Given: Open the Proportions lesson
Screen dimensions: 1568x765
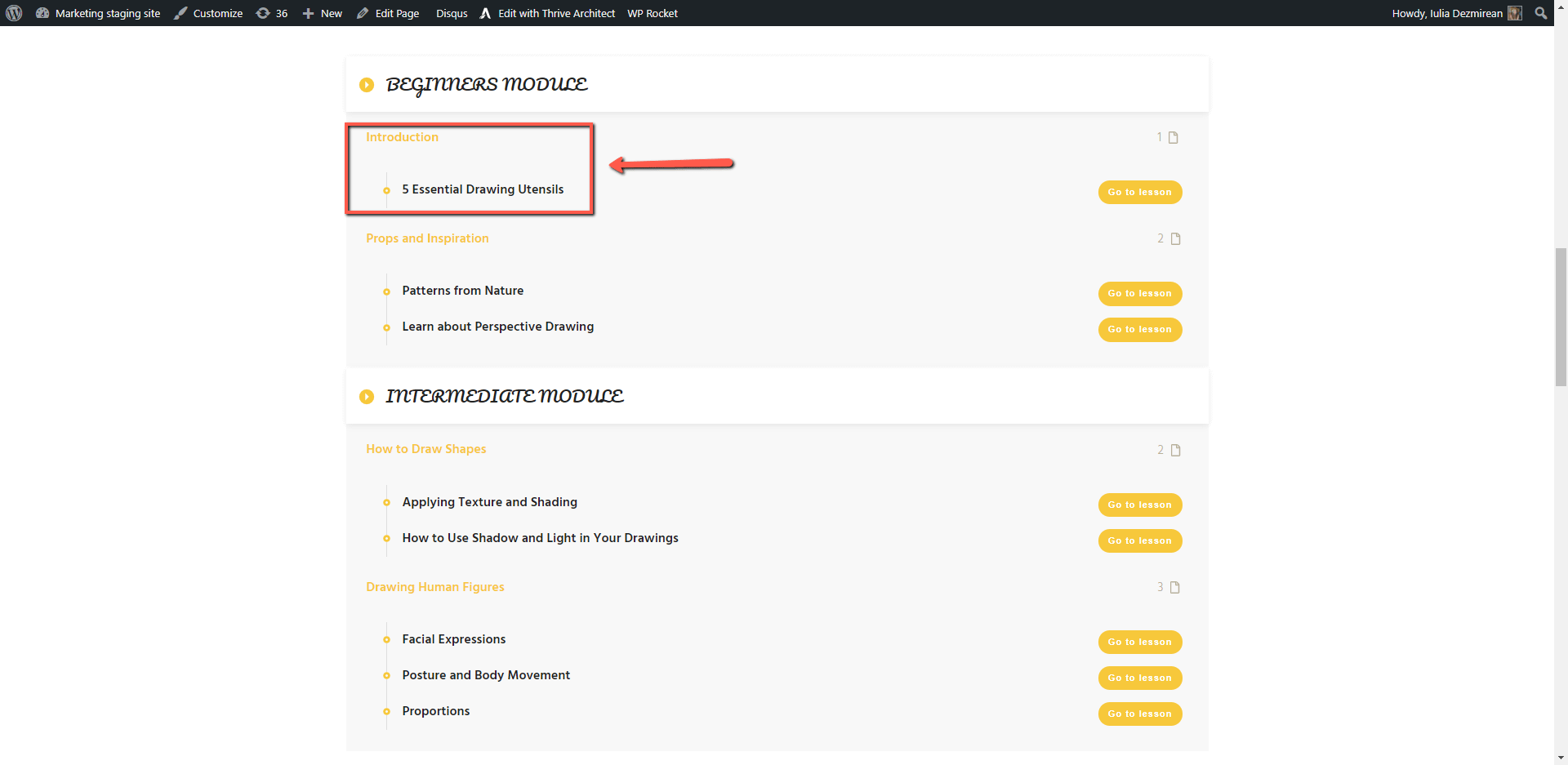Looking at the screenshot, I should (436, 711).
